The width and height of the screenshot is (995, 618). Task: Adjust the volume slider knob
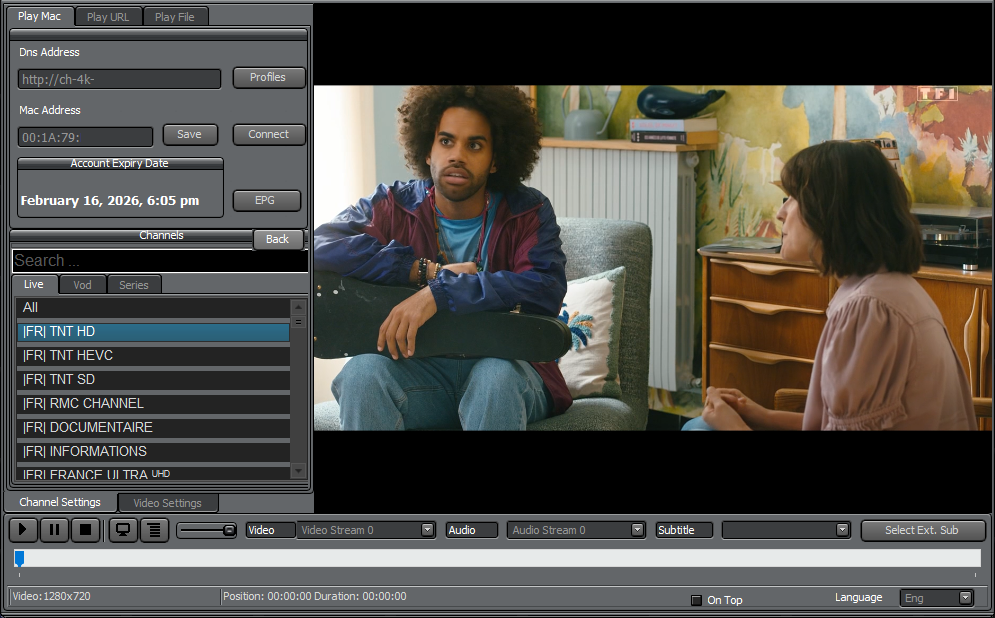(229, 530)
